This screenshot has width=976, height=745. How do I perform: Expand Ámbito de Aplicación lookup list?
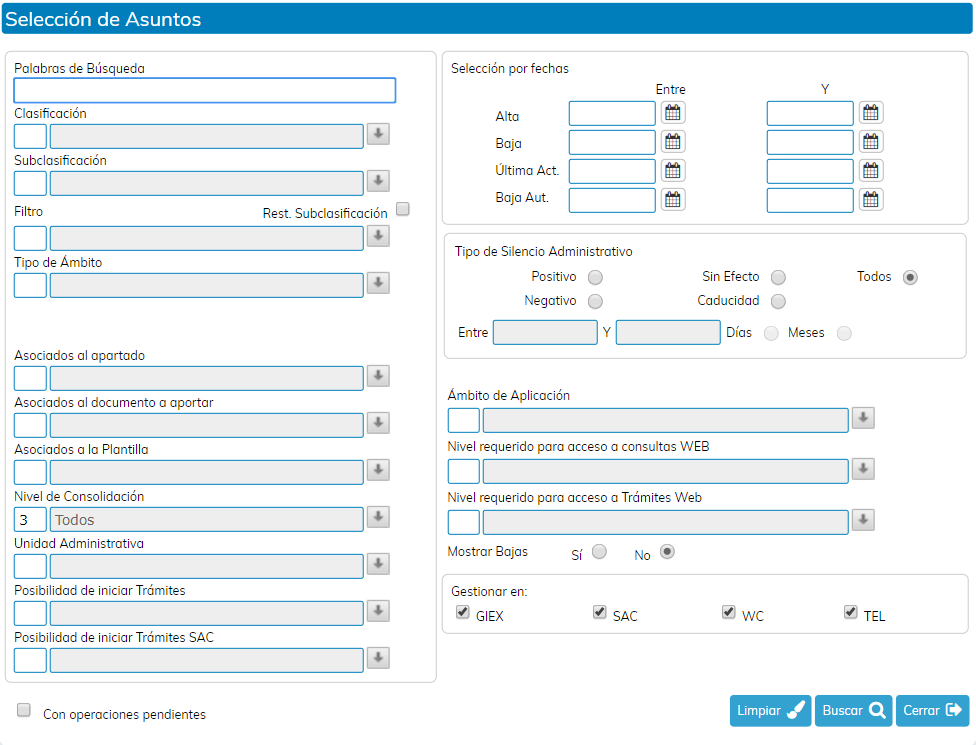pyautogui.click(x=863, y=418)
